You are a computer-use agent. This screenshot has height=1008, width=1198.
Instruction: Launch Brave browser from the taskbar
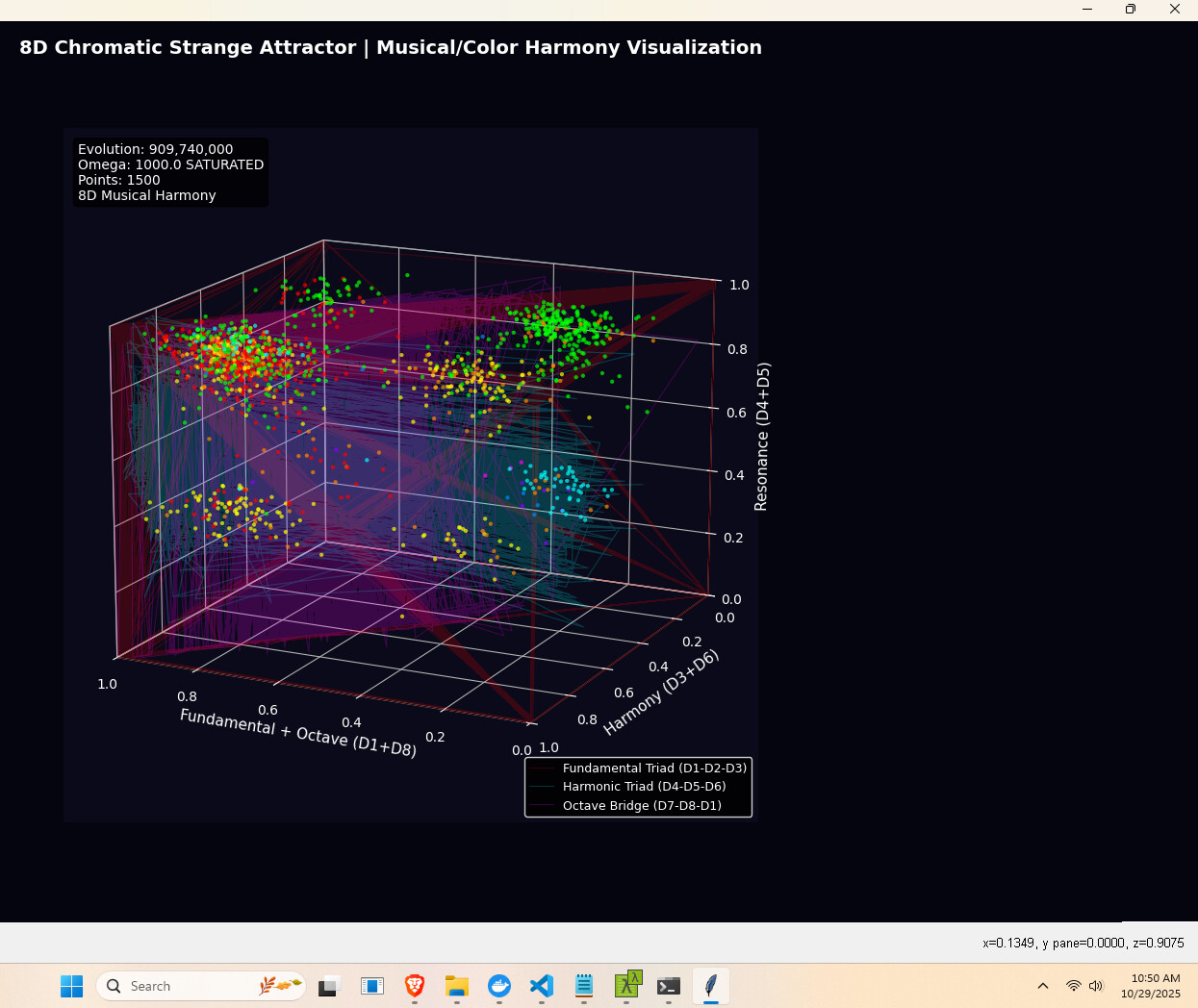pos(415,986)
